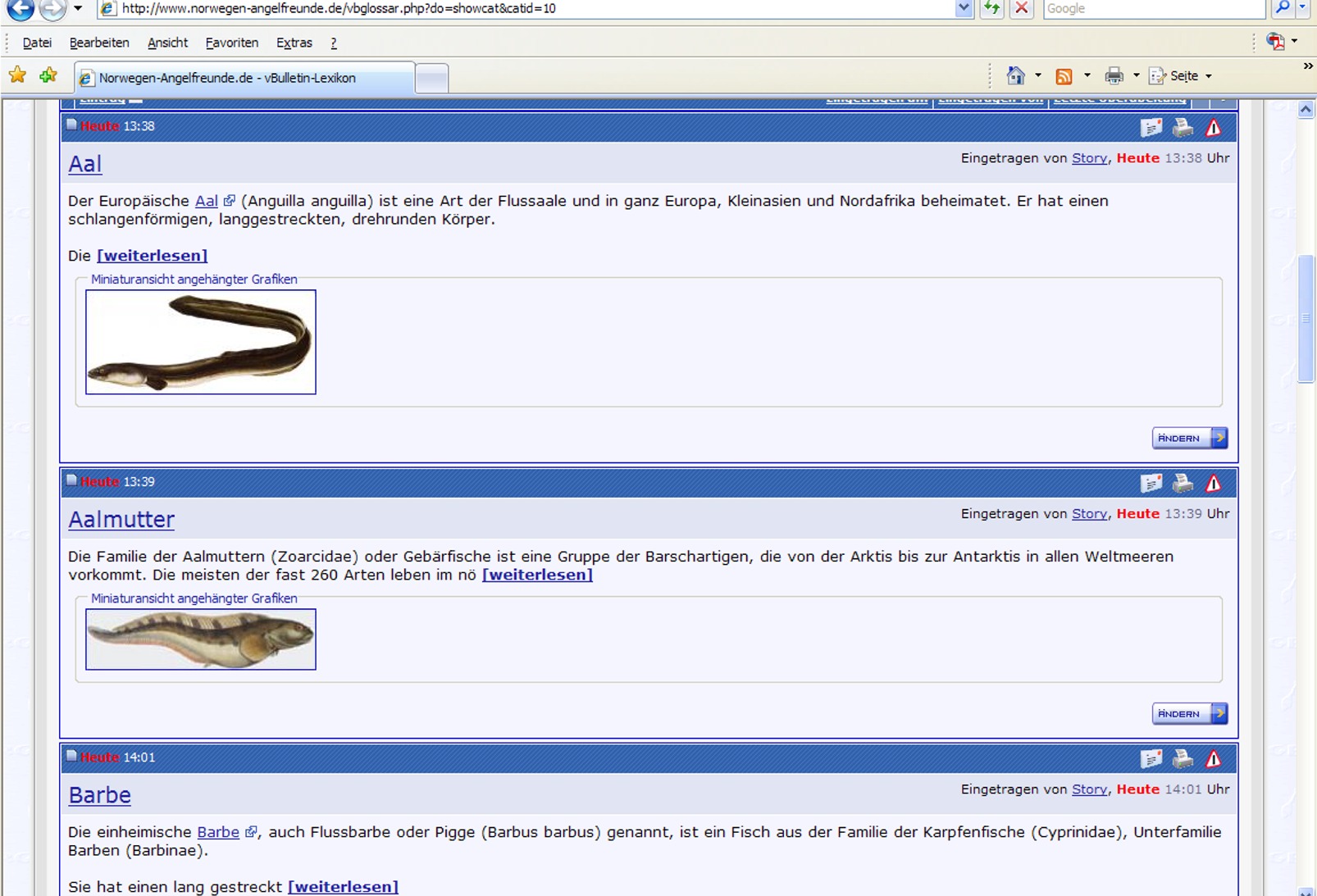Click the Favorites Center star icon
Screen dimensions: 1317x896
tap(17, 75)
